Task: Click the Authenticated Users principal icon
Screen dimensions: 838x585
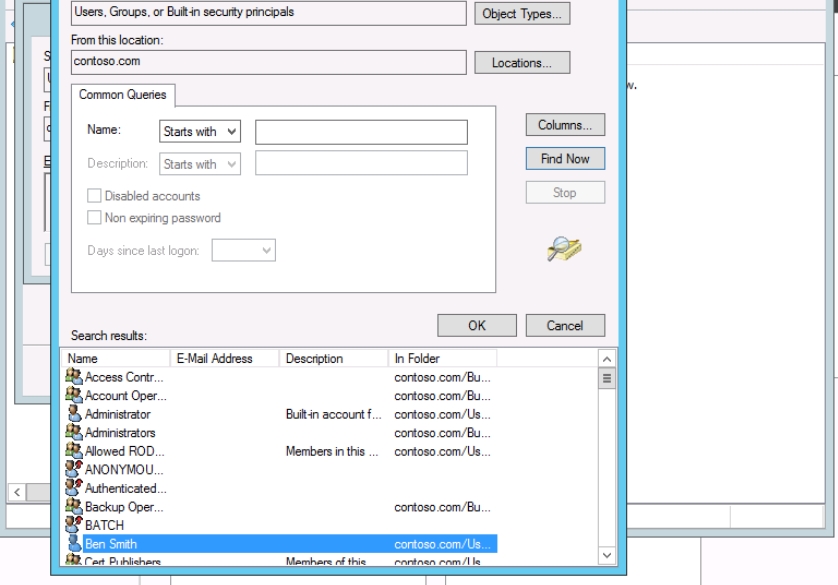Action: point(74,488)
